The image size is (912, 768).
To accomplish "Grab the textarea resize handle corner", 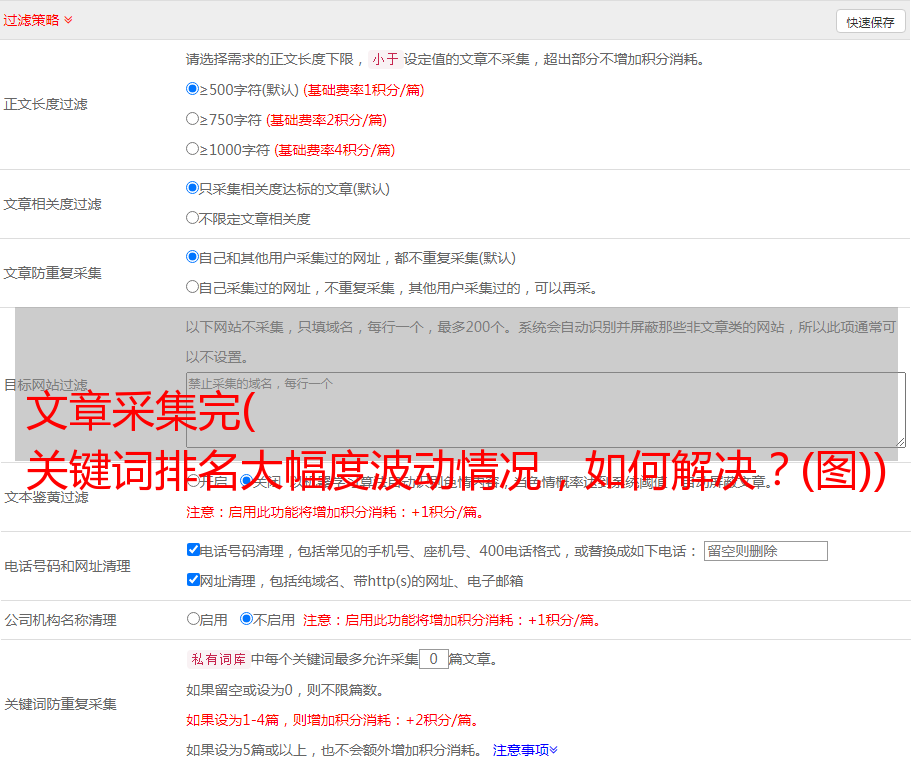I will (900, 442).
